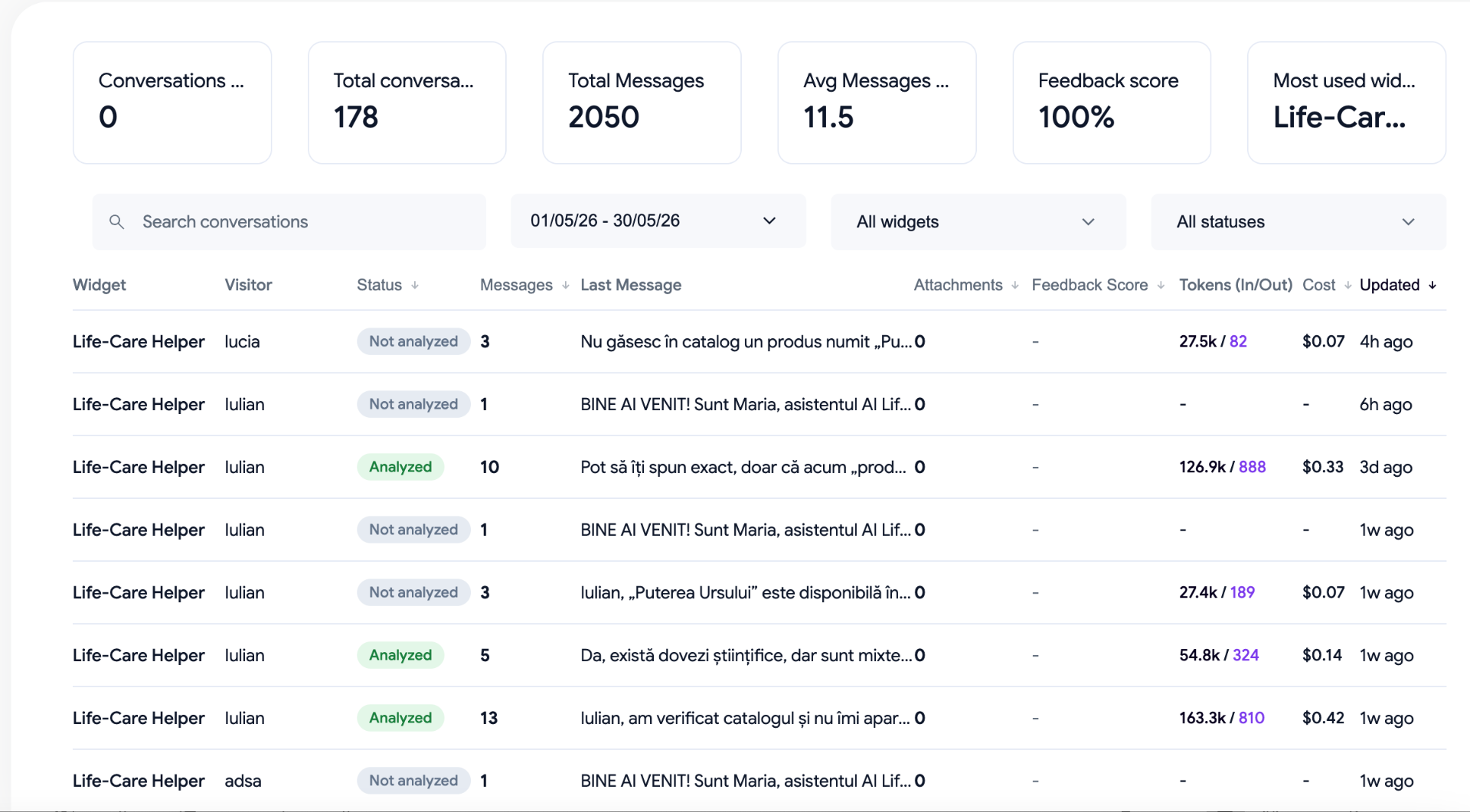
Task: Focus the Search conversations field
Action: coord(289,222)
